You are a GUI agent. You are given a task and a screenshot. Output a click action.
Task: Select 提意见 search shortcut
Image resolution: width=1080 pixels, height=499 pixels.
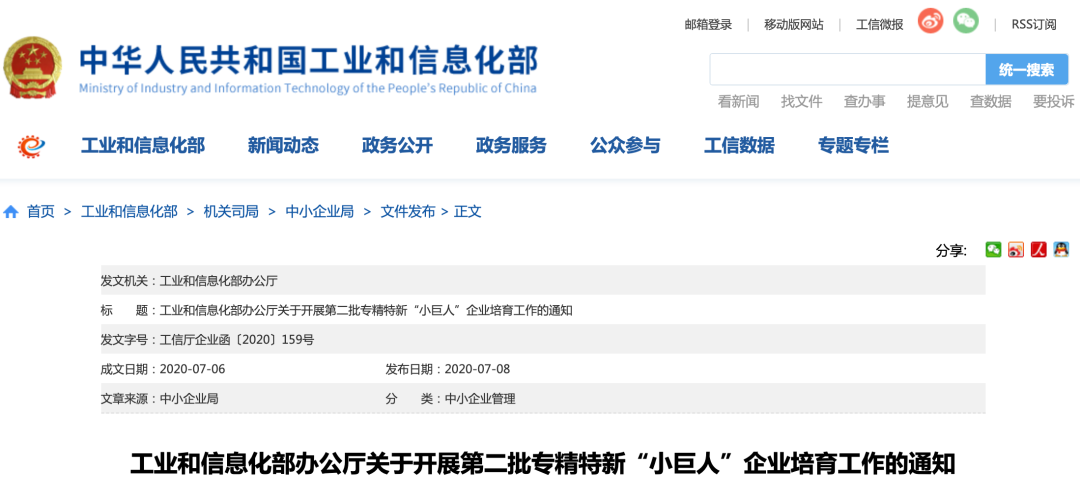click(x=928, y=102)
